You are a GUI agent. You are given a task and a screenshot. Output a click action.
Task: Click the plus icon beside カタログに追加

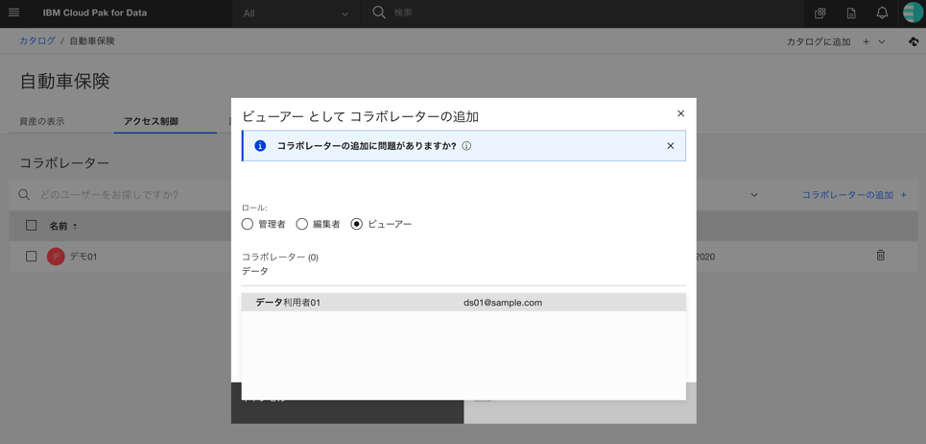click(x=866, y=41)
